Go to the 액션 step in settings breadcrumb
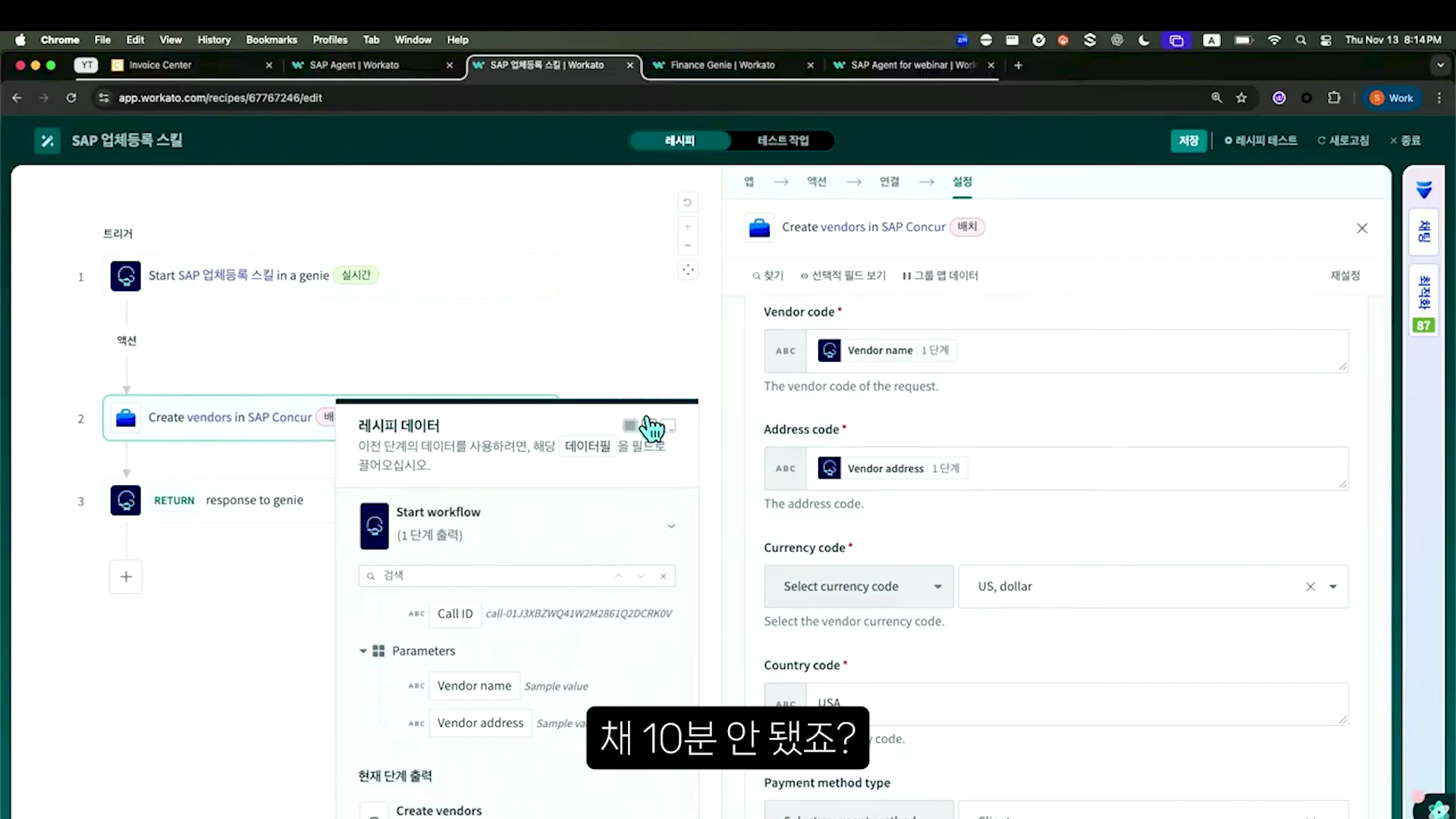Screen dimensions: 1456x819 point(817,182)
